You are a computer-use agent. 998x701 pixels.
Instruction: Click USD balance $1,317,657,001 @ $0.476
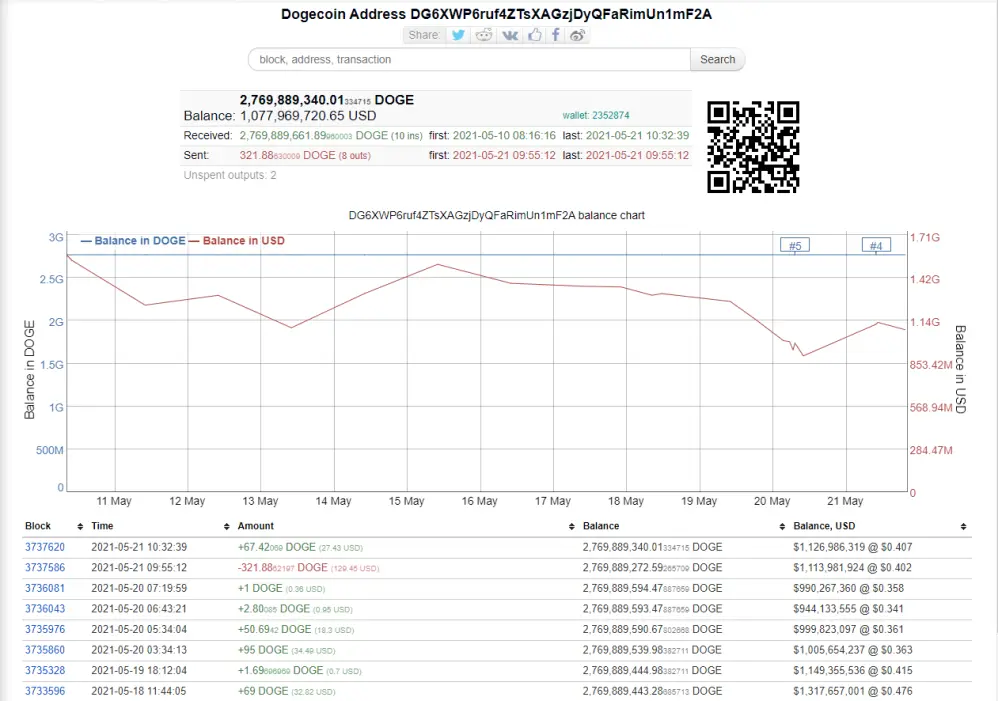point(853,691)
